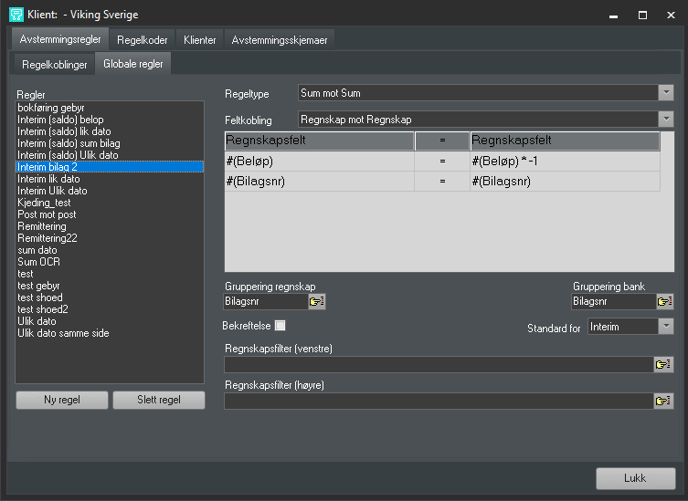Open the Feltkobling dropdown
This screenshot has width=688, height=501.
(666, 119)
